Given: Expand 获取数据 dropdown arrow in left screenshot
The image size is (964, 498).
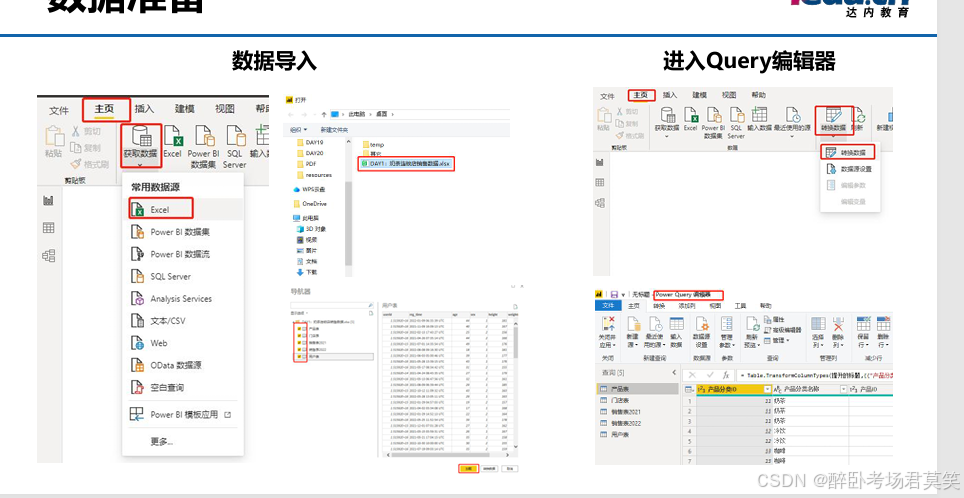Looking at the screenshot, I should 140,165.
